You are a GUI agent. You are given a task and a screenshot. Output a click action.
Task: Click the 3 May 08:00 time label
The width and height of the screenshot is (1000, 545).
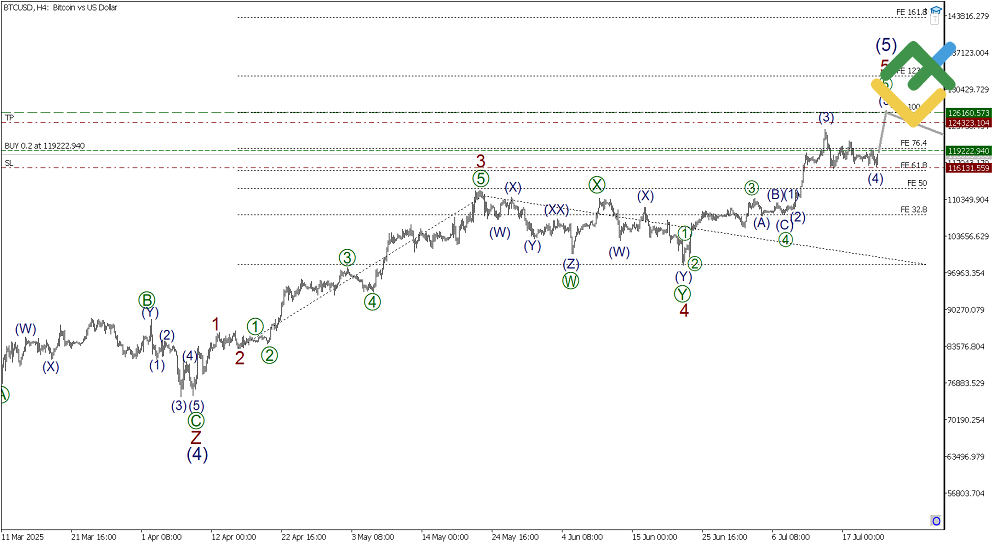point(372,537)
